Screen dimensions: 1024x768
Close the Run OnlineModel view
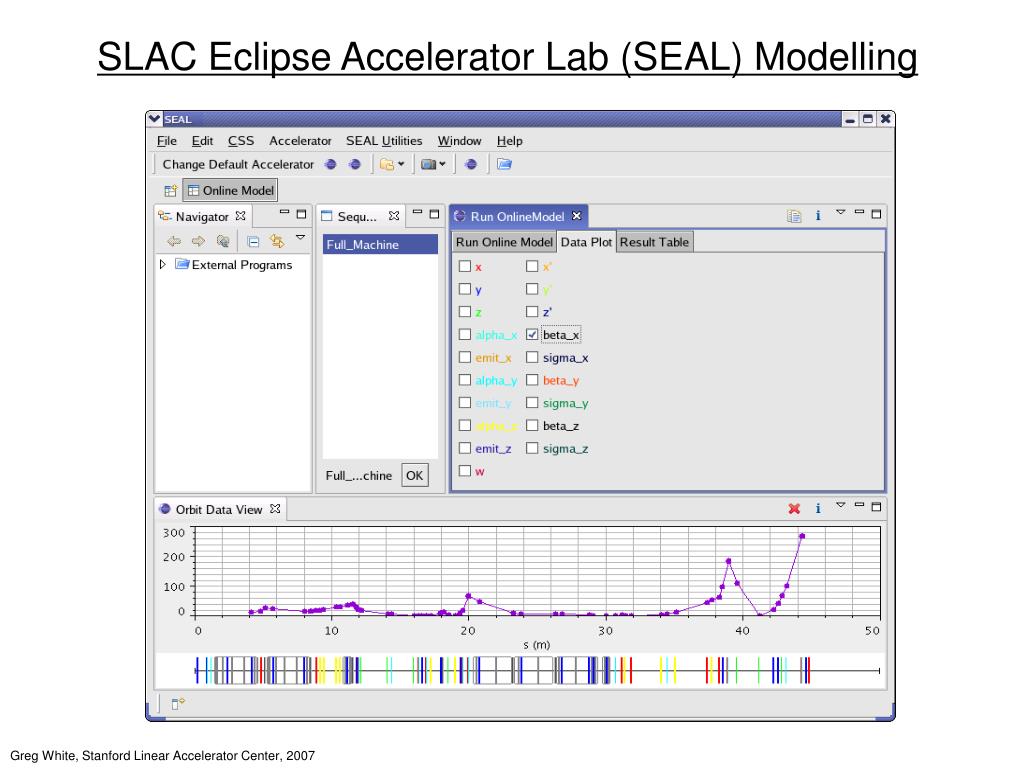(x=577, y=216)
